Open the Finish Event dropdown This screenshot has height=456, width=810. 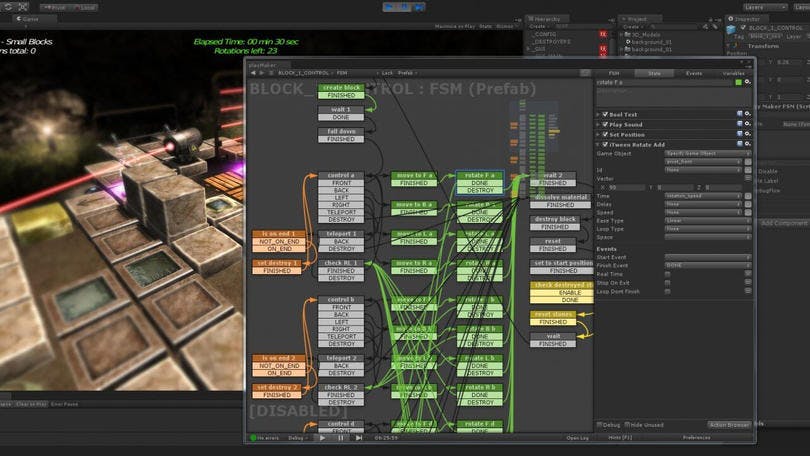click(707, 265)
